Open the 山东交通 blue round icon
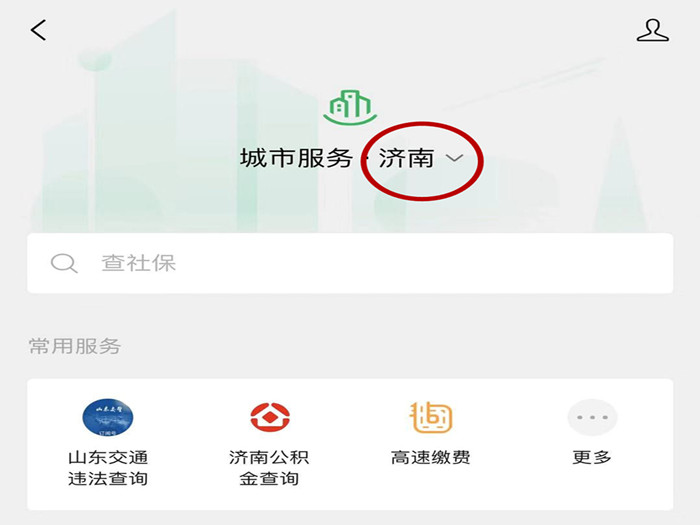Image resolution: width=700 pixels, height=525 pixels. (x=108, y=417)
